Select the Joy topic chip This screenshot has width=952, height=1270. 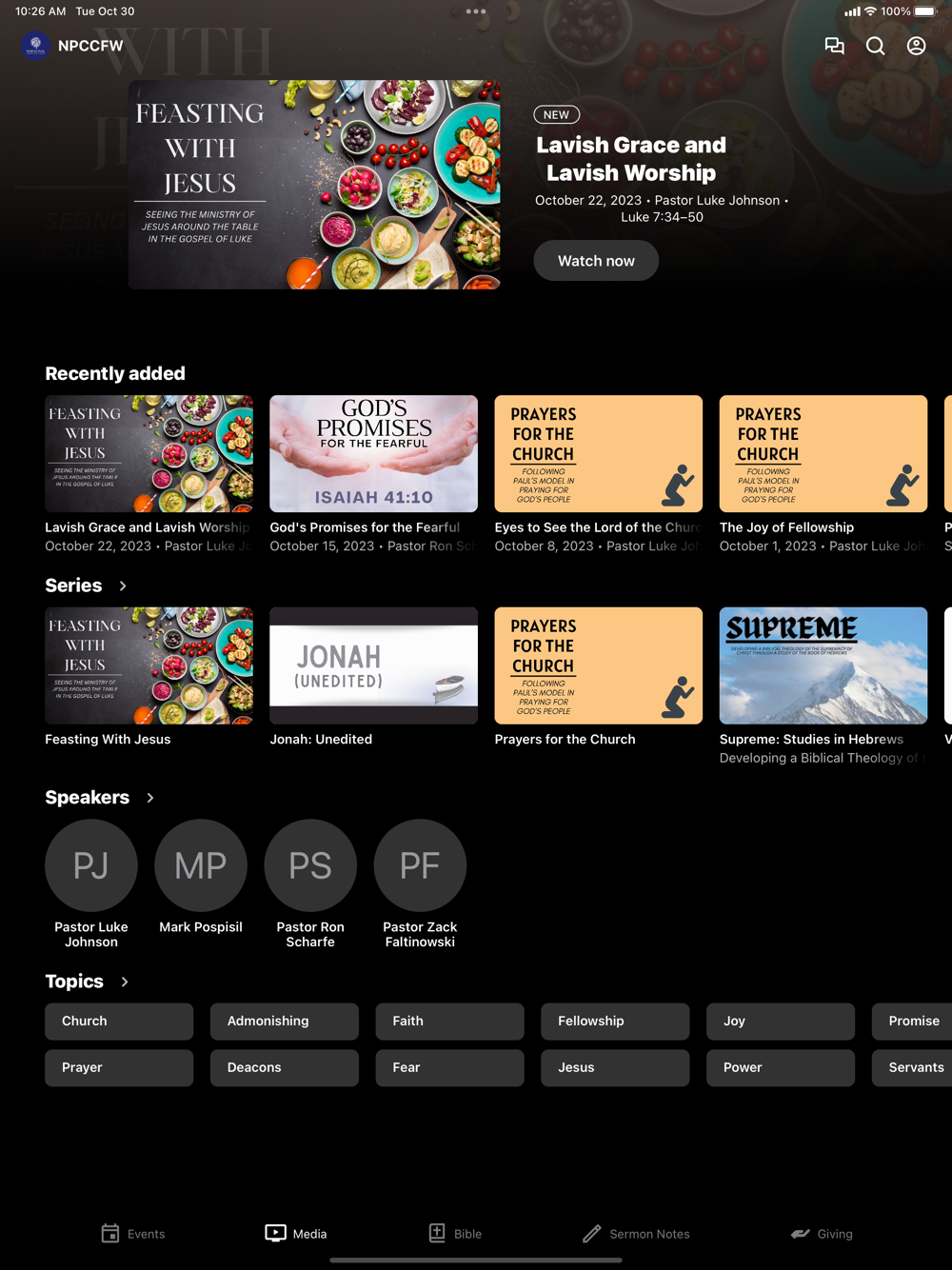(781, 1021)
